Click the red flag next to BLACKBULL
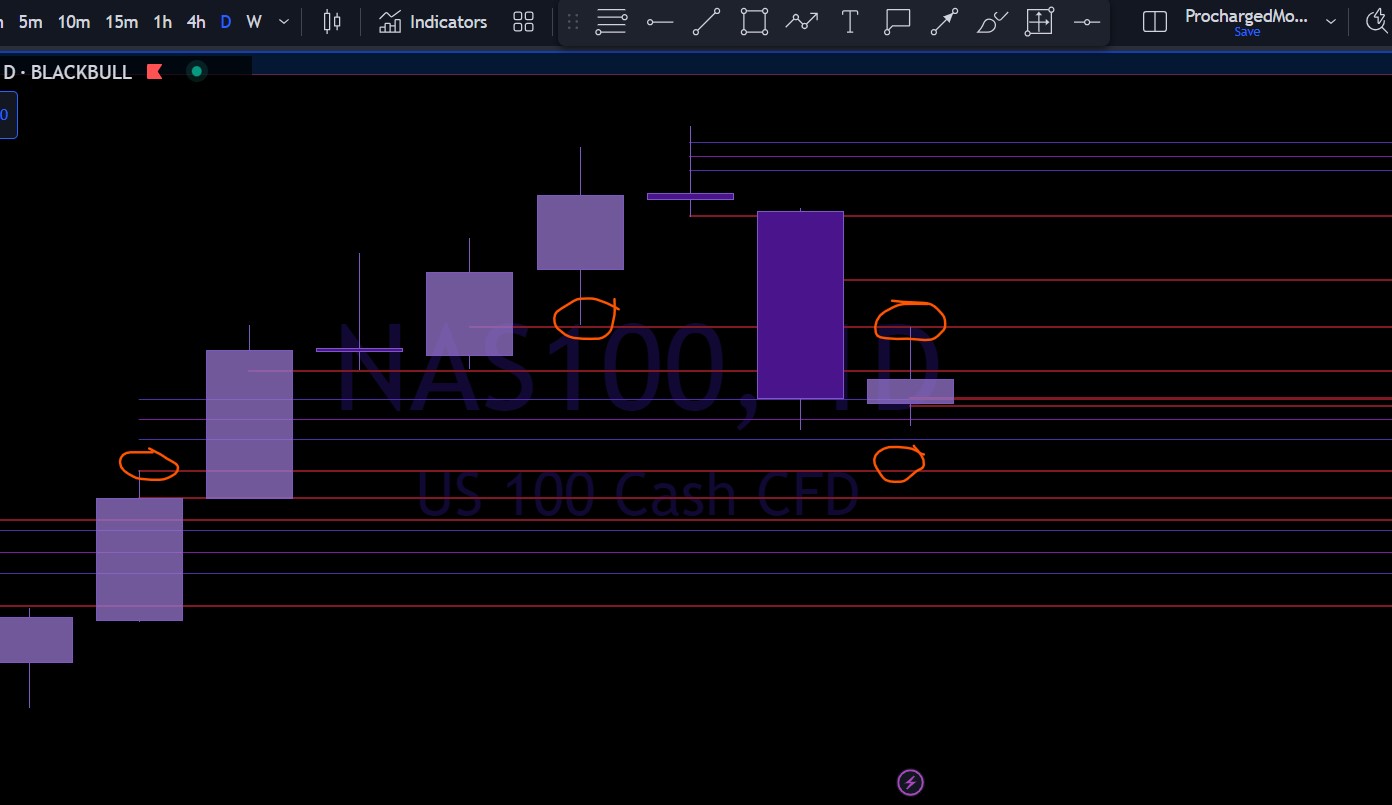This screenshot has height=805, width=1392. point(154,71)
